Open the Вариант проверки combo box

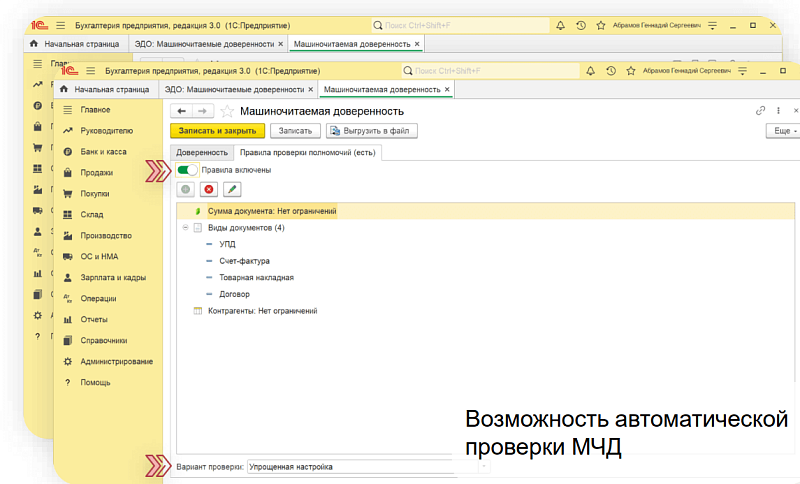coord(368,467)
